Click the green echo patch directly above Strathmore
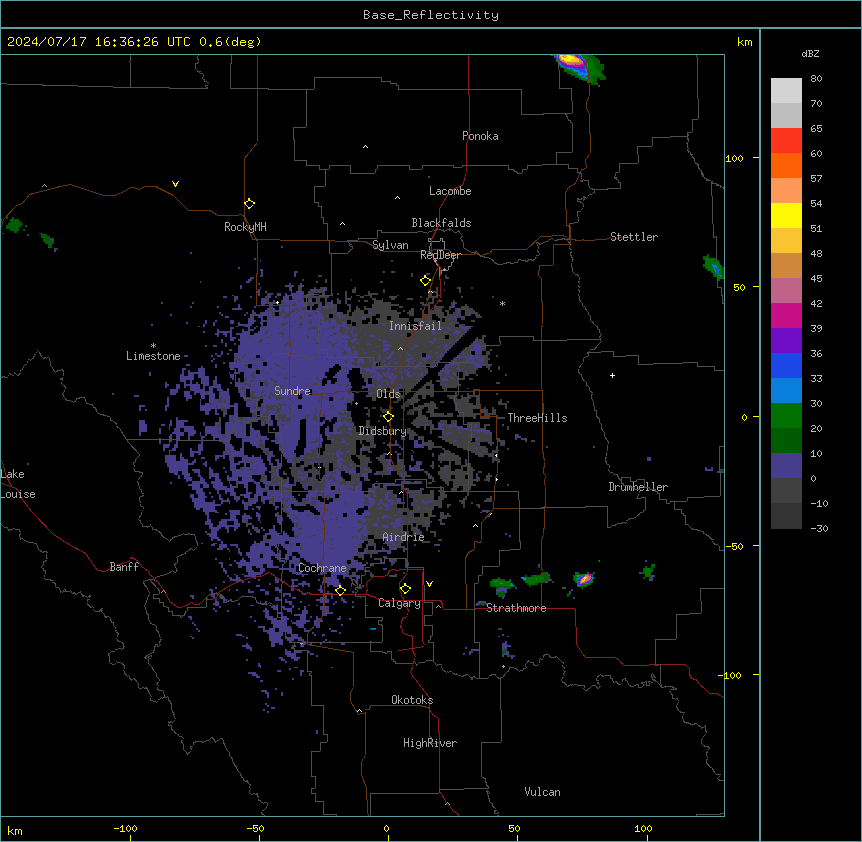Image resolution: width=862 pixels, height=842 pixels. tap(501, 585)
